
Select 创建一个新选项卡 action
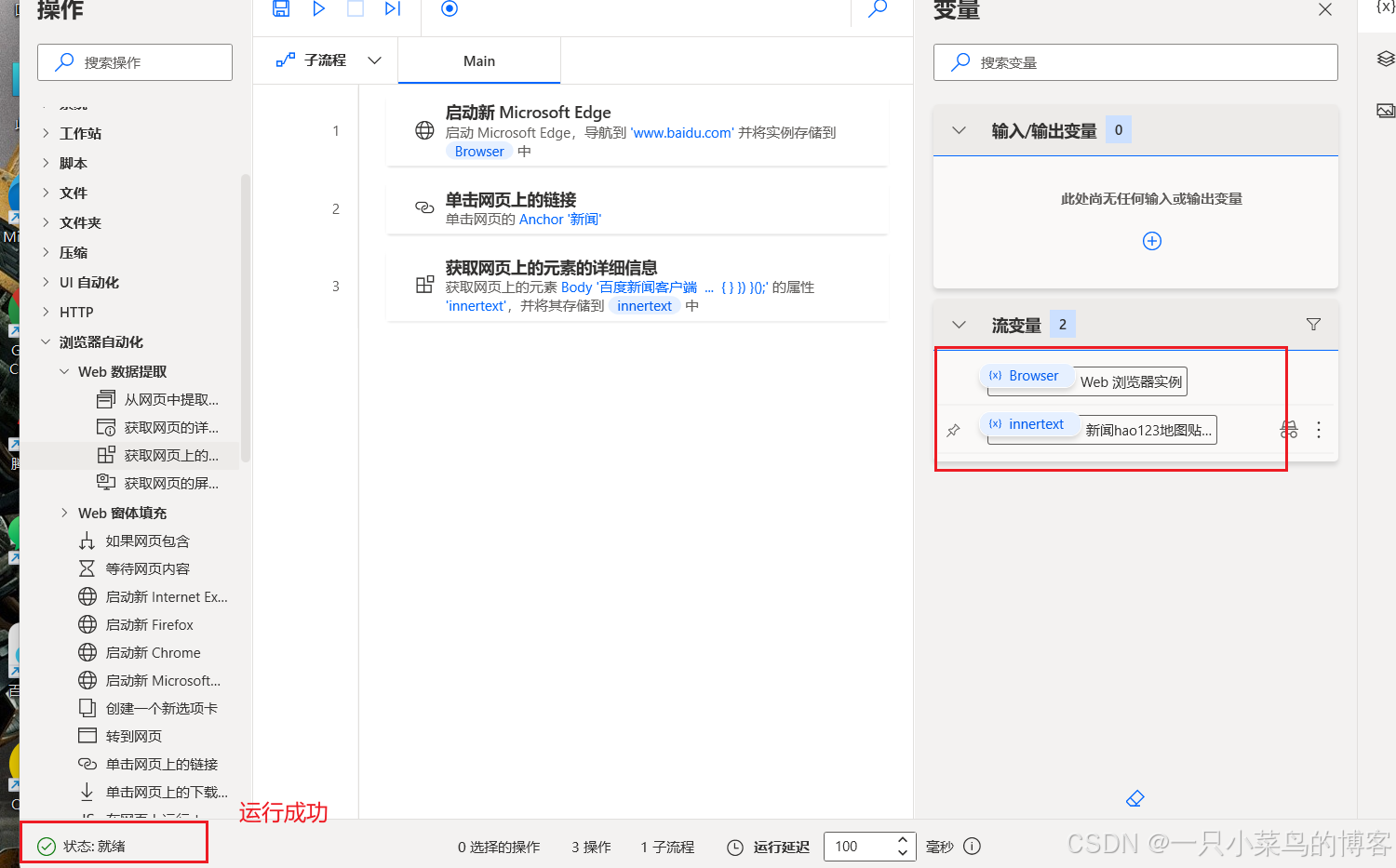[149, 708]
